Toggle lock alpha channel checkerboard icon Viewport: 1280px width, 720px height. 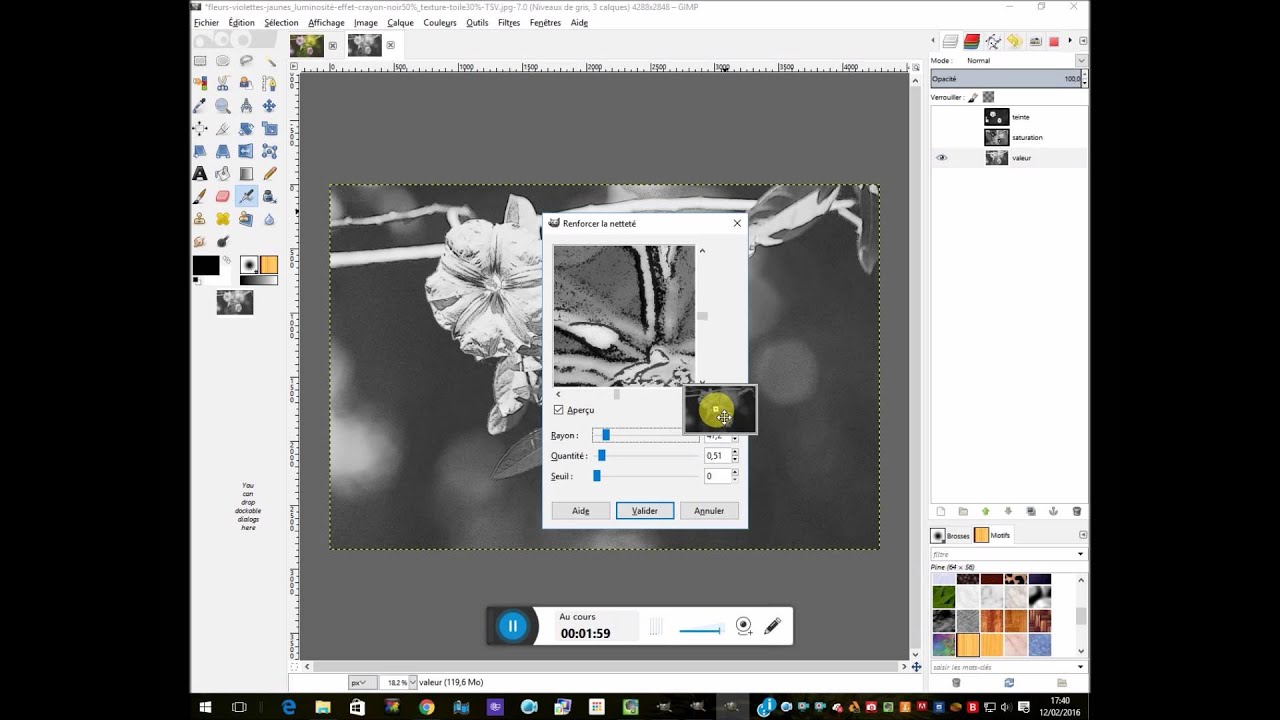(x=988, y=97)
